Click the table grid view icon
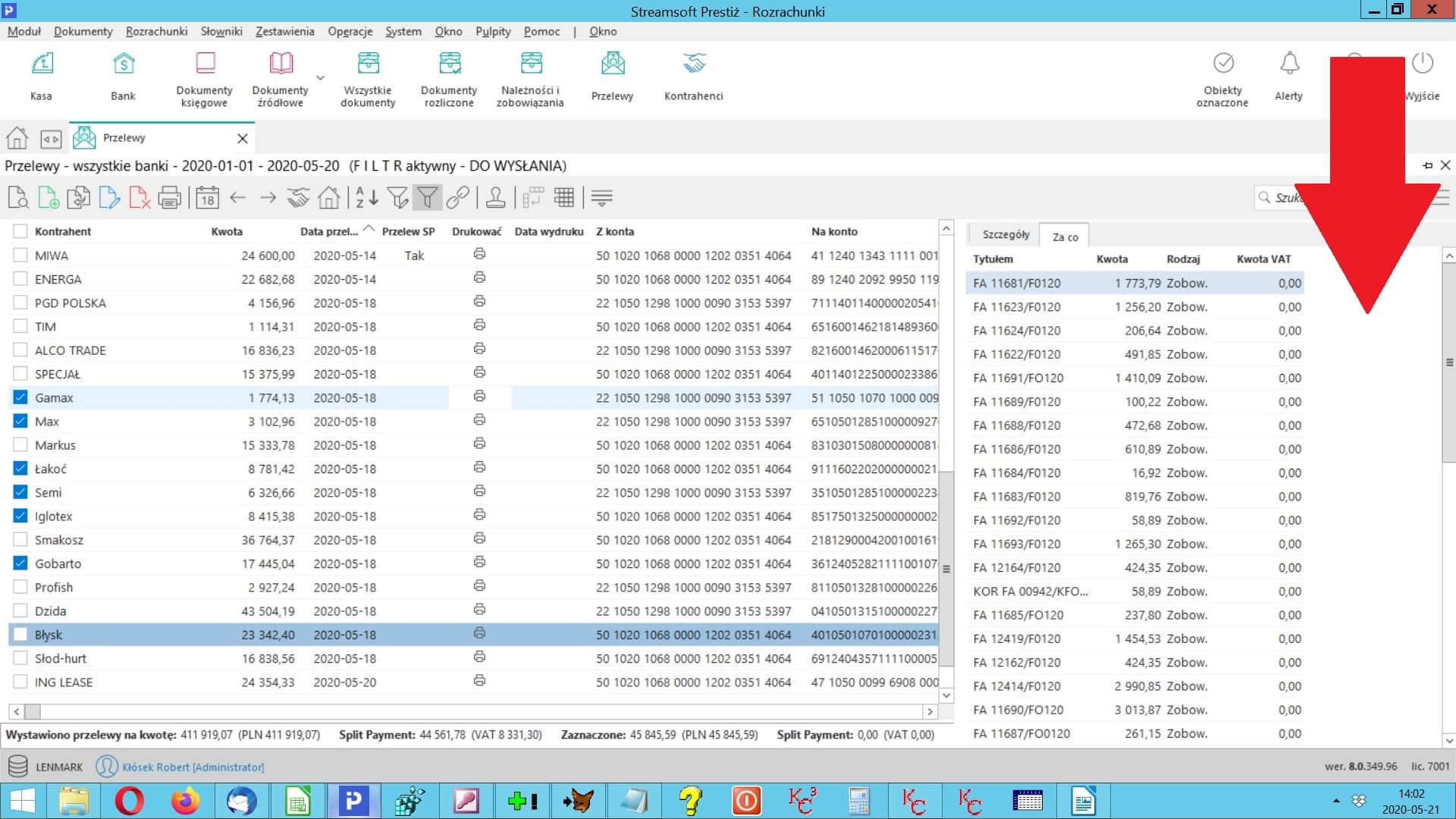1456x819 pixels. [x=563, y=198]
